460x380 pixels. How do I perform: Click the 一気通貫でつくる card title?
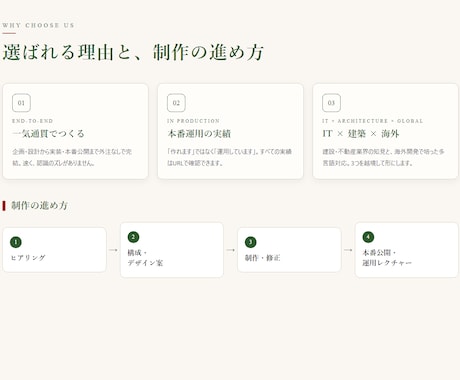pyautogui.click(x=48, y=134)
